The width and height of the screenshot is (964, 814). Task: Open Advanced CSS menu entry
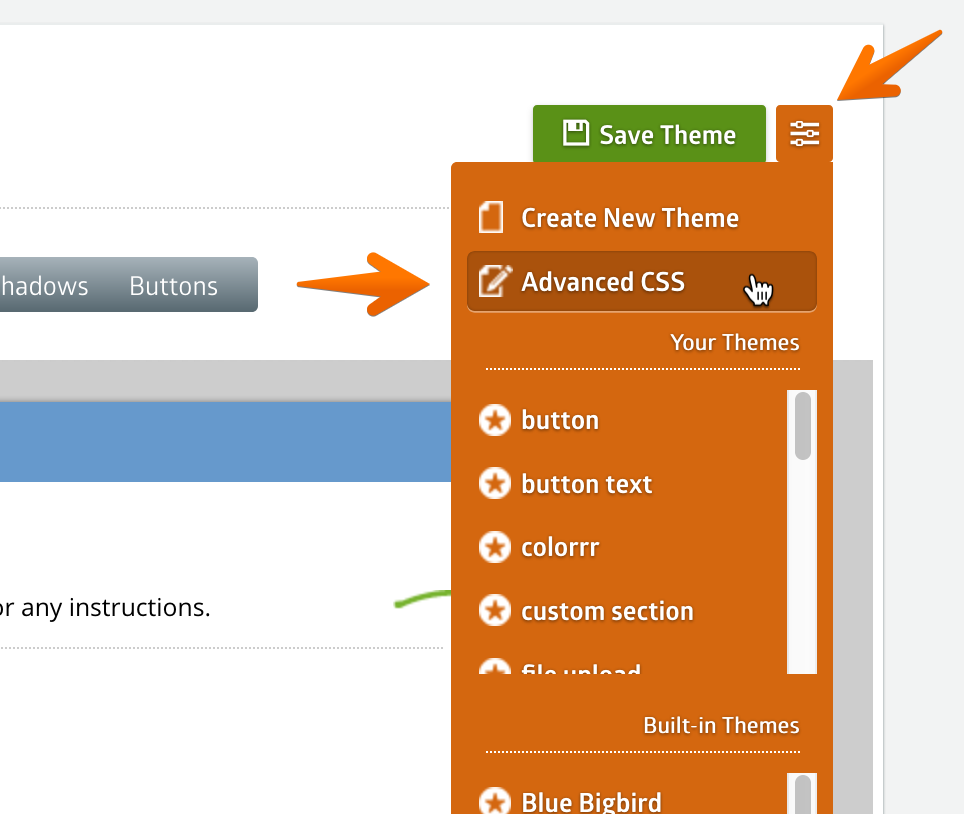pyautogui.click(x=603, y=282)
